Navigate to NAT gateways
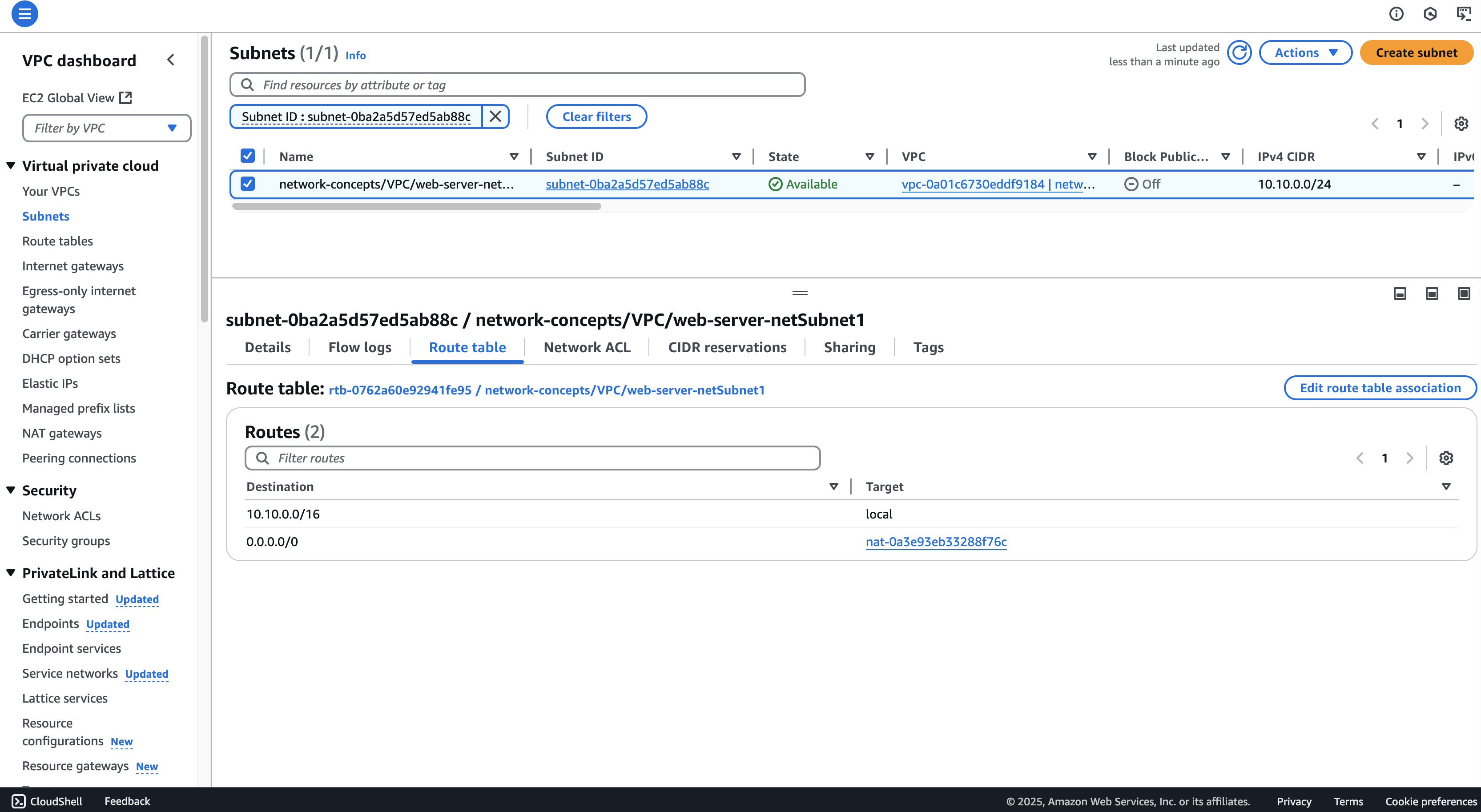The height and width of the screenshot is (812, 1481). (62, 433)
